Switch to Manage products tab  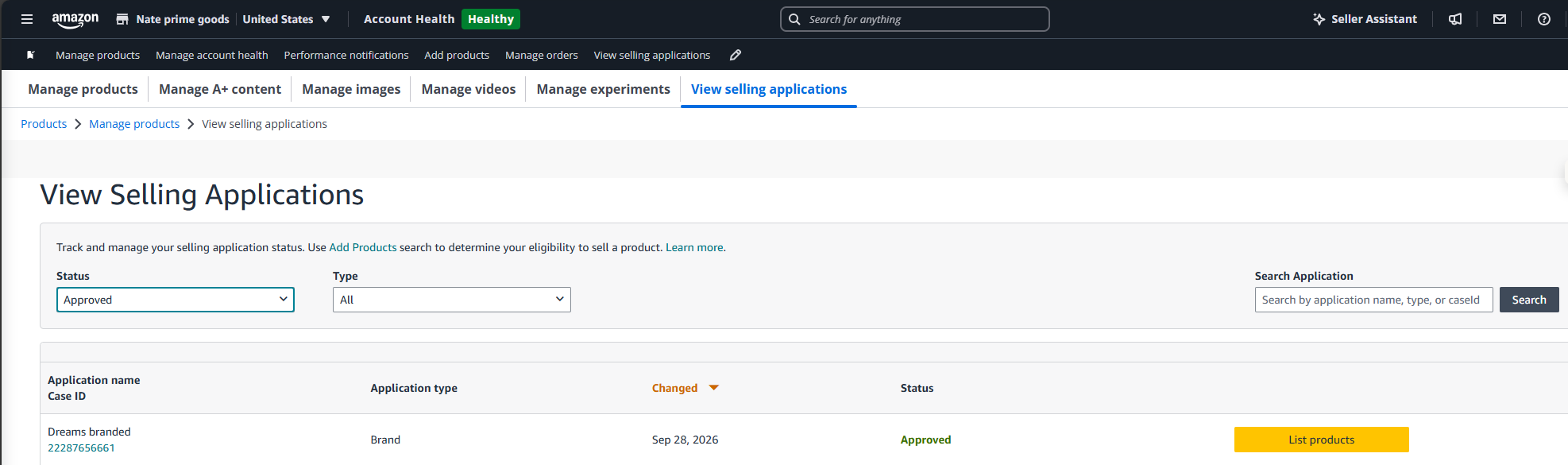[x=83, y=89]
